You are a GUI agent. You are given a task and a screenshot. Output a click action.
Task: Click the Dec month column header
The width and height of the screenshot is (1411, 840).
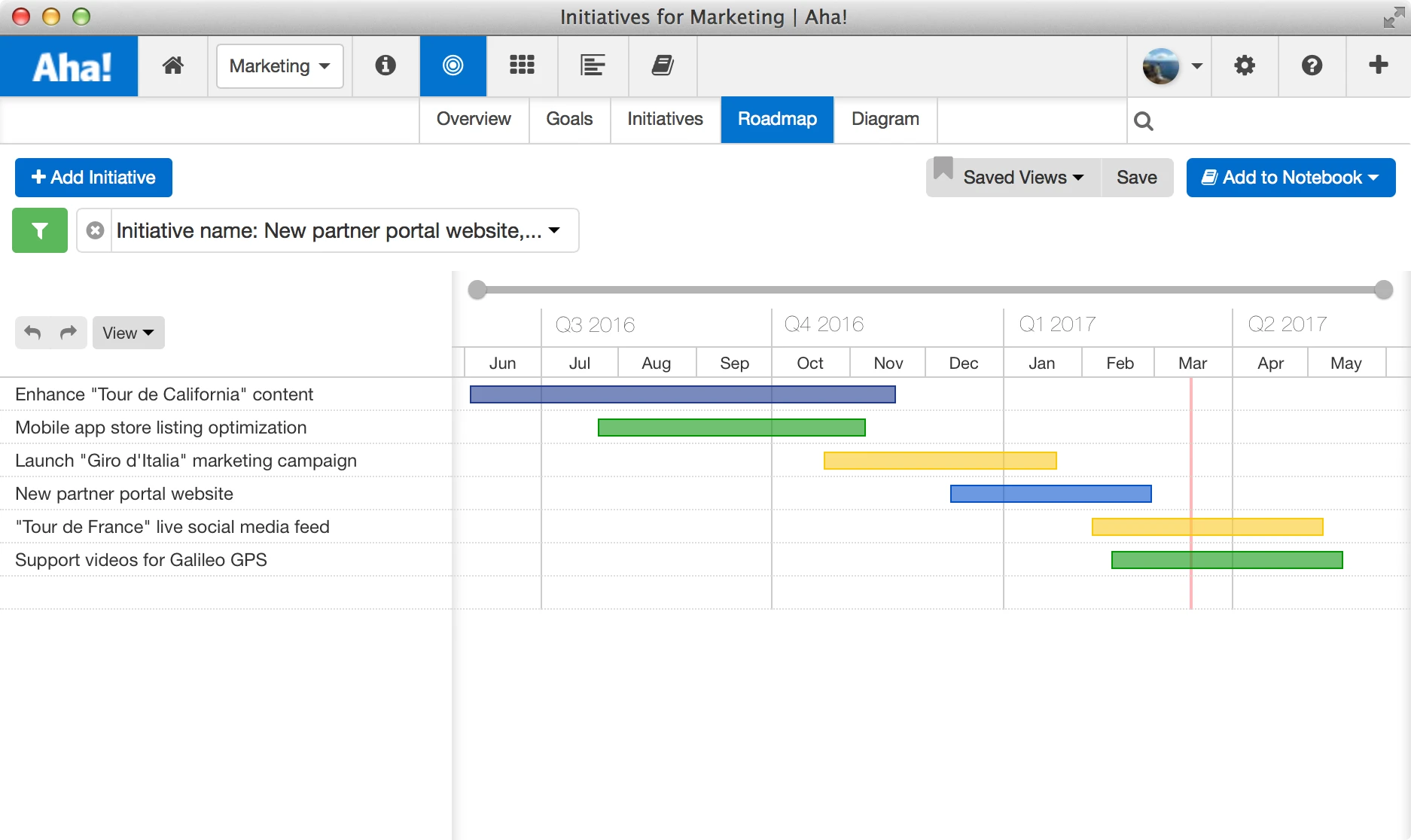coord(964,363)
